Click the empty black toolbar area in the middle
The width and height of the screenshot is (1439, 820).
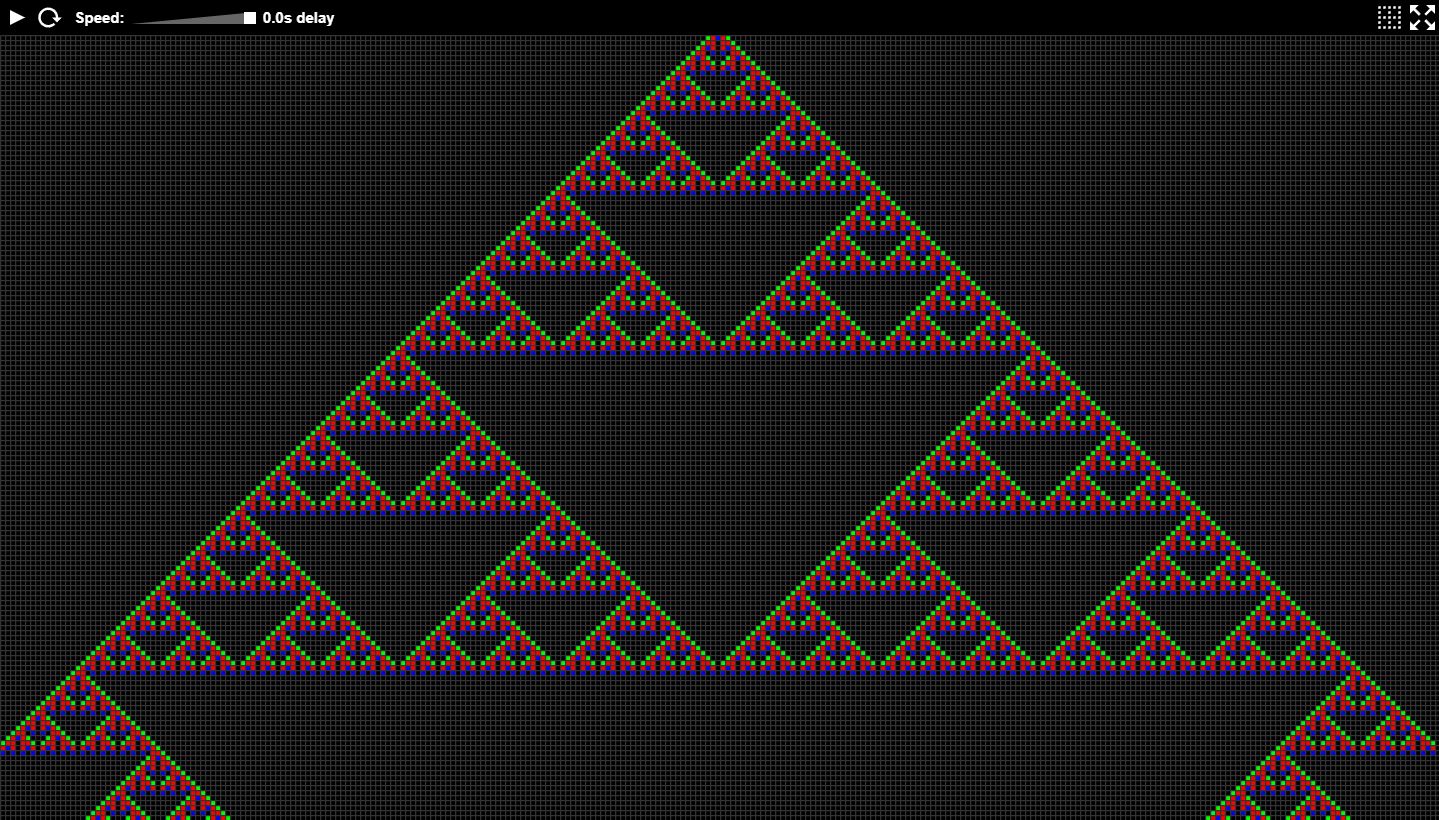[800, 17]
